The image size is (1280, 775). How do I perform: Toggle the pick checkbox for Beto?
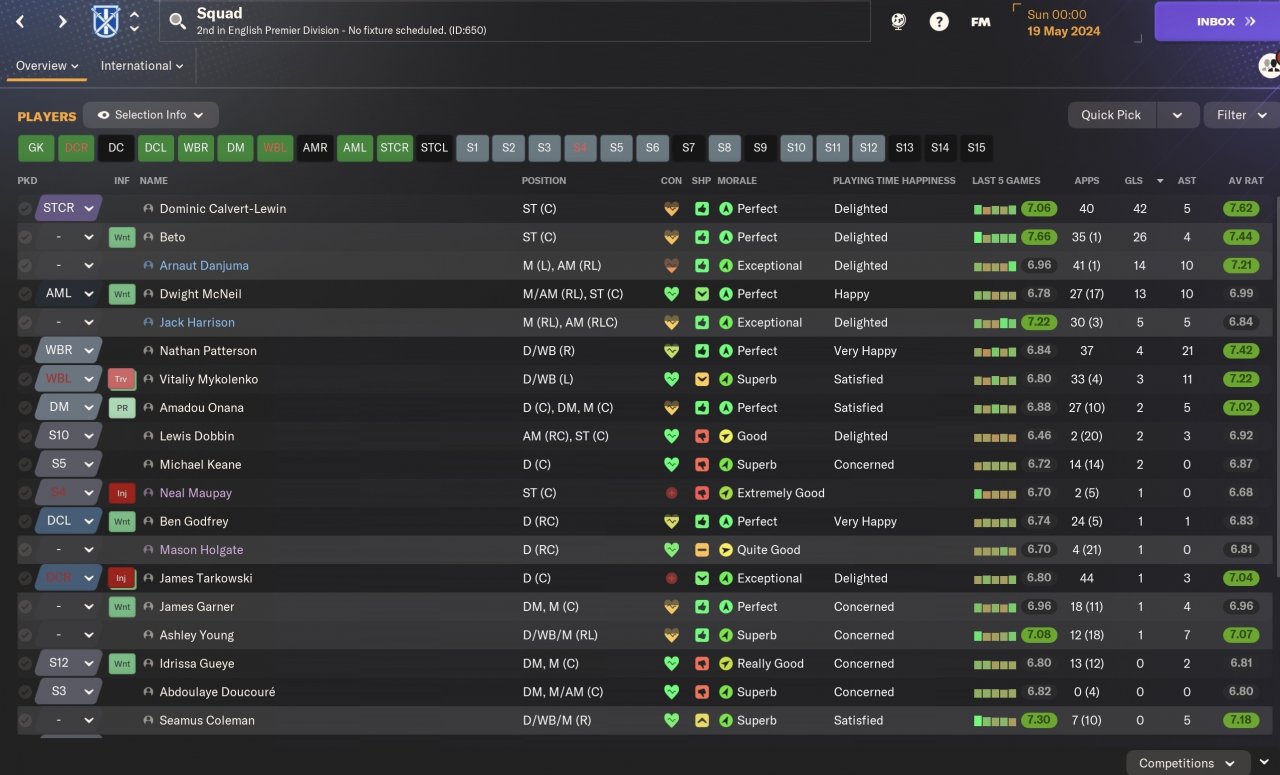pos(25,237)
